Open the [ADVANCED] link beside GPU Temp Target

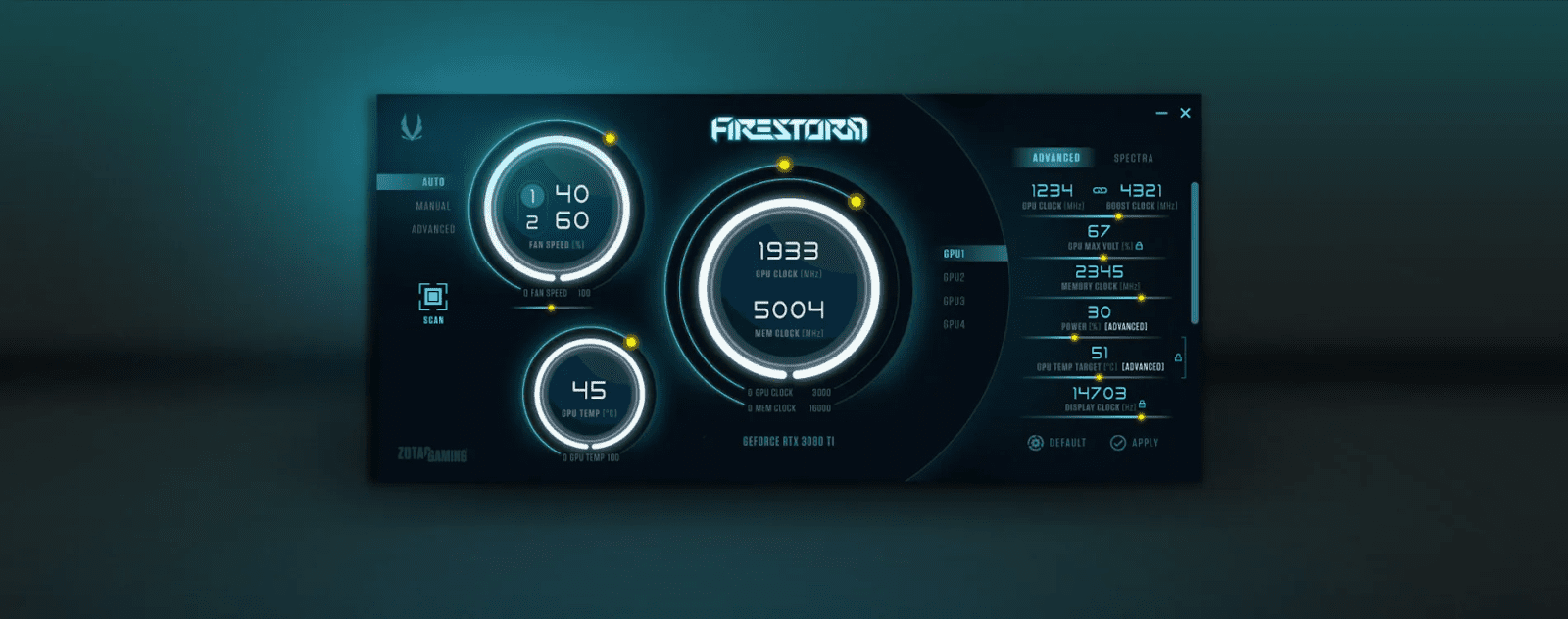click(1143, 367)
